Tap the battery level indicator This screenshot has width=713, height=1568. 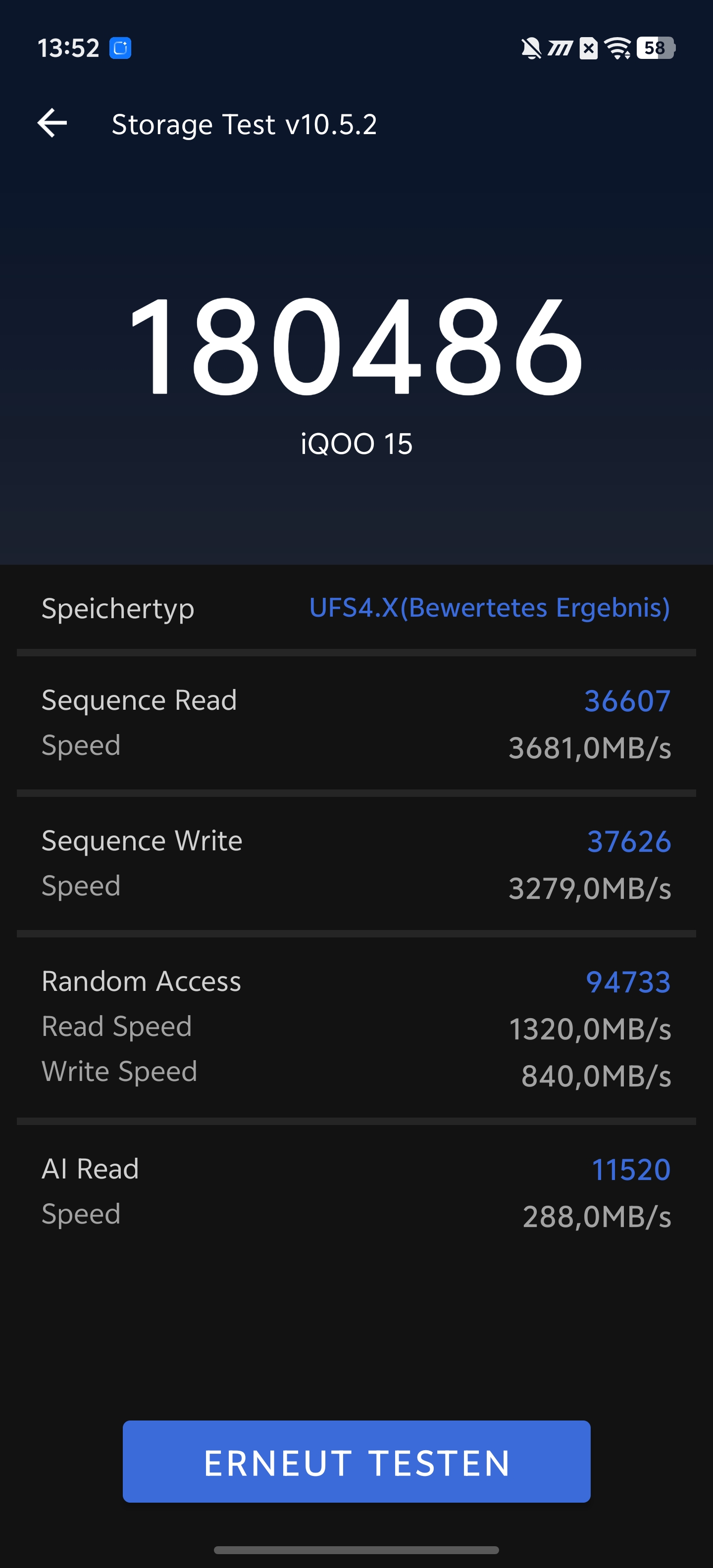(655, 48)
